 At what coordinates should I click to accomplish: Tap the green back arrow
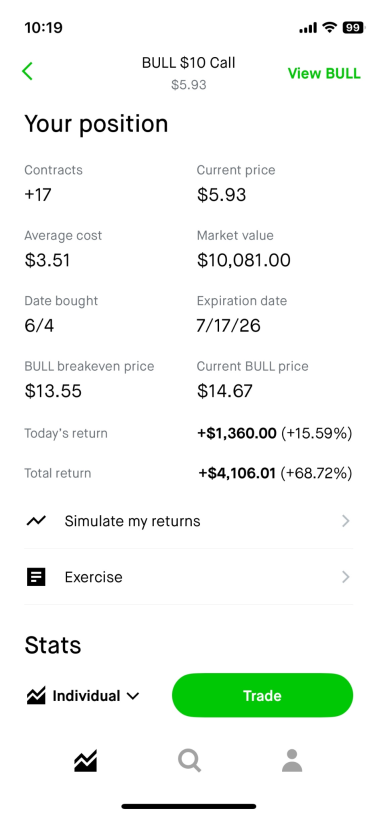tap(28, 71)
